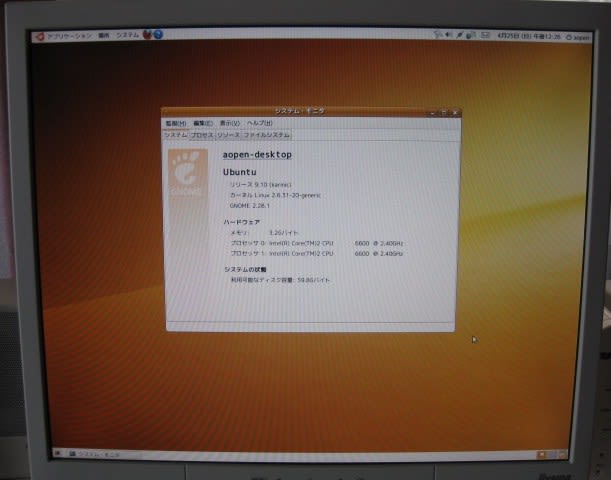Open the 監視 (Monitor) menu
Viewport: 611px width, 480px height.
pos(175,123)
